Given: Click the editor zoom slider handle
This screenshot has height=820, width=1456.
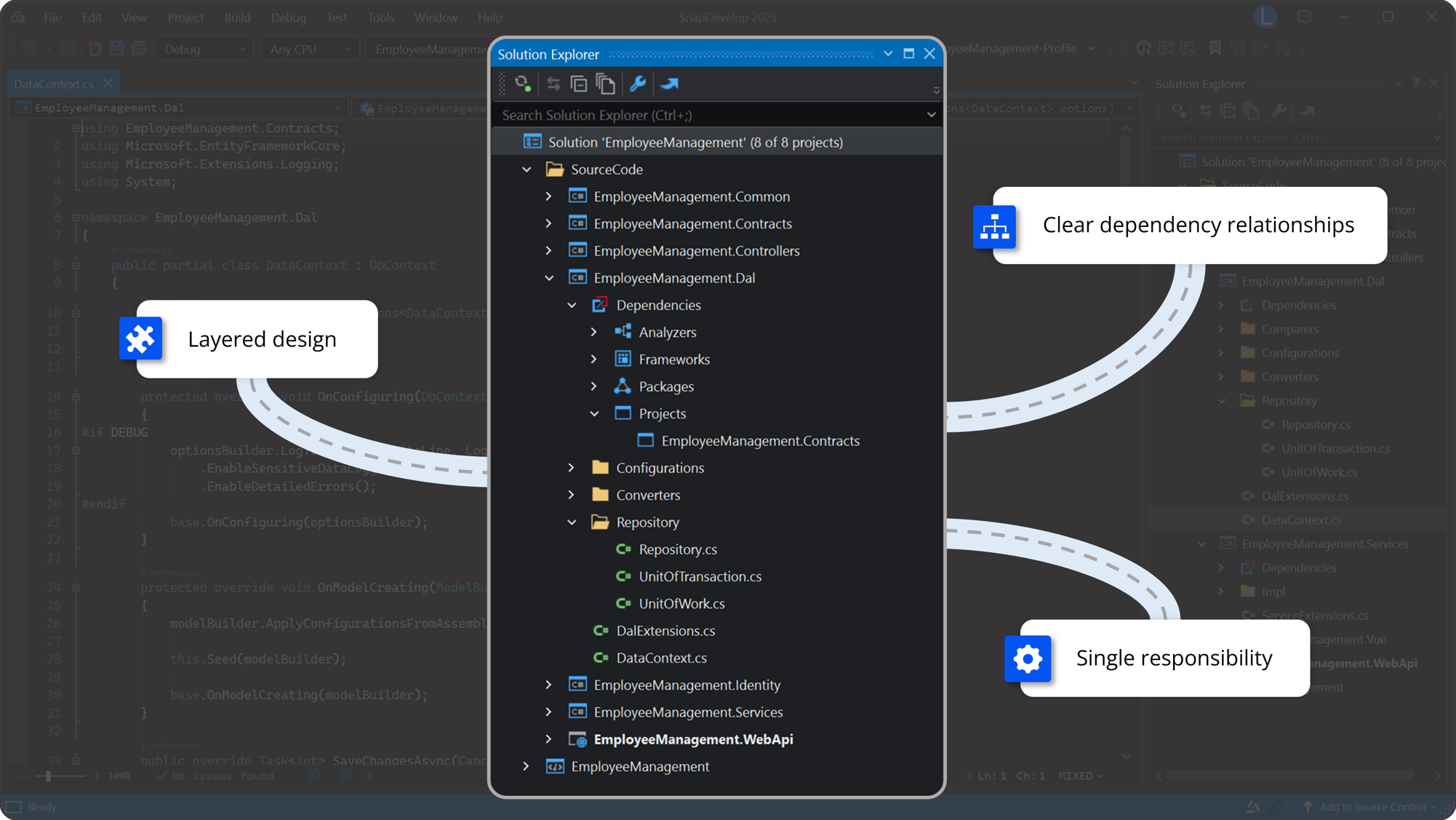Looking at the screenshot, I should (49, 776).
